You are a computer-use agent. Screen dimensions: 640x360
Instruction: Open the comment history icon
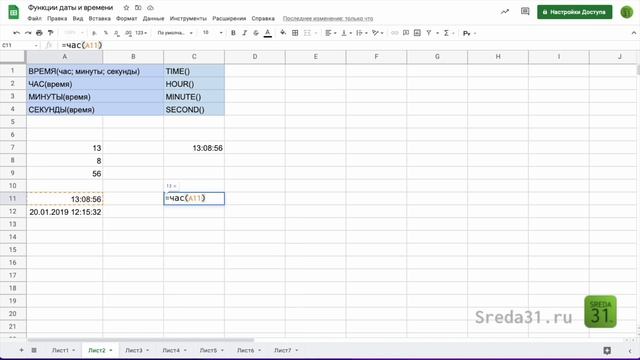point(525,11)
